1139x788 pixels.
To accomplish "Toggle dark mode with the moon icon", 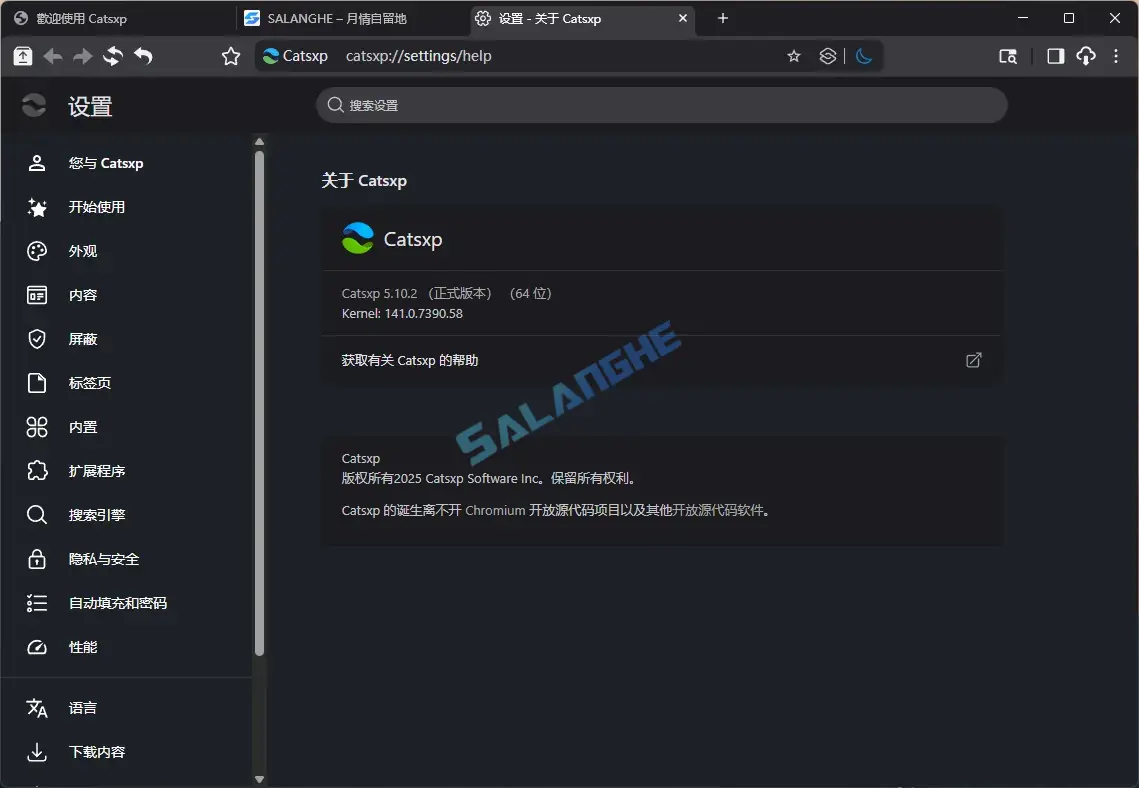I will point(863,56).
